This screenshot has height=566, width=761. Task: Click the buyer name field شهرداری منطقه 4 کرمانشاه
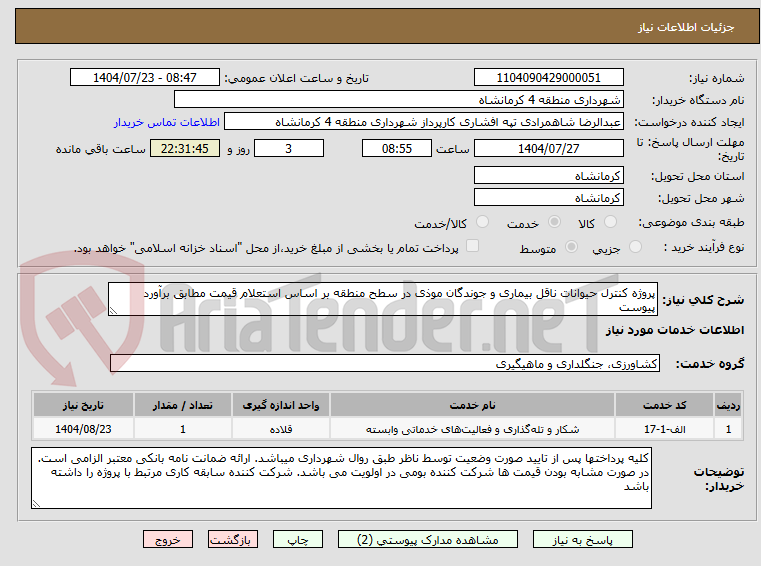398,100
